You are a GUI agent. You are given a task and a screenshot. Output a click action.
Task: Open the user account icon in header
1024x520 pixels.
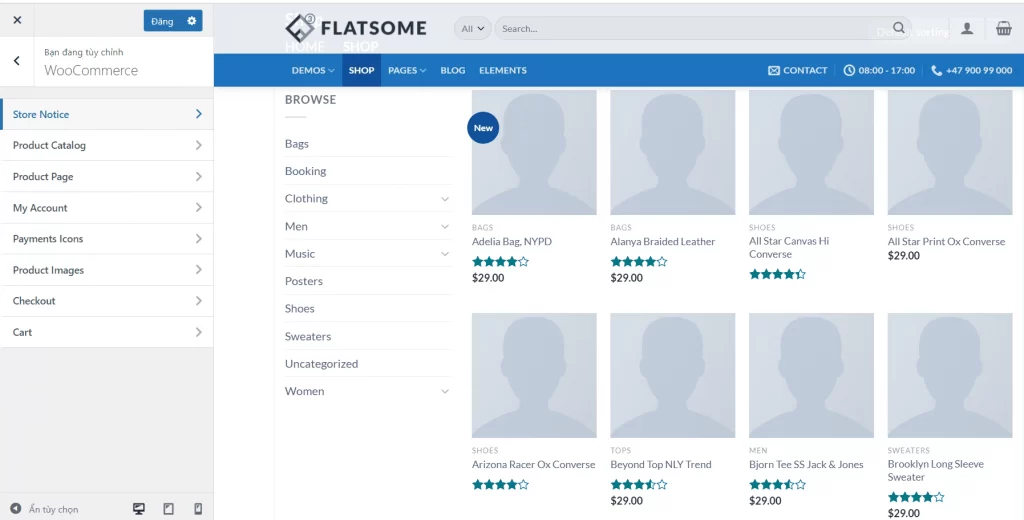[967, 29]
